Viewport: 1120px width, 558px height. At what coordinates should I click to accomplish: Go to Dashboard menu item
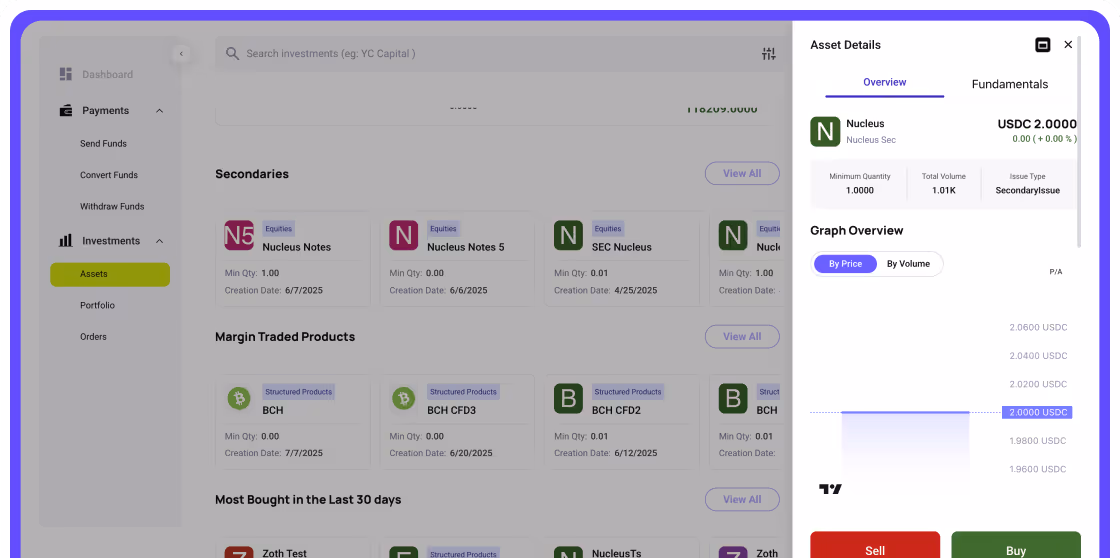pos(107,74)
